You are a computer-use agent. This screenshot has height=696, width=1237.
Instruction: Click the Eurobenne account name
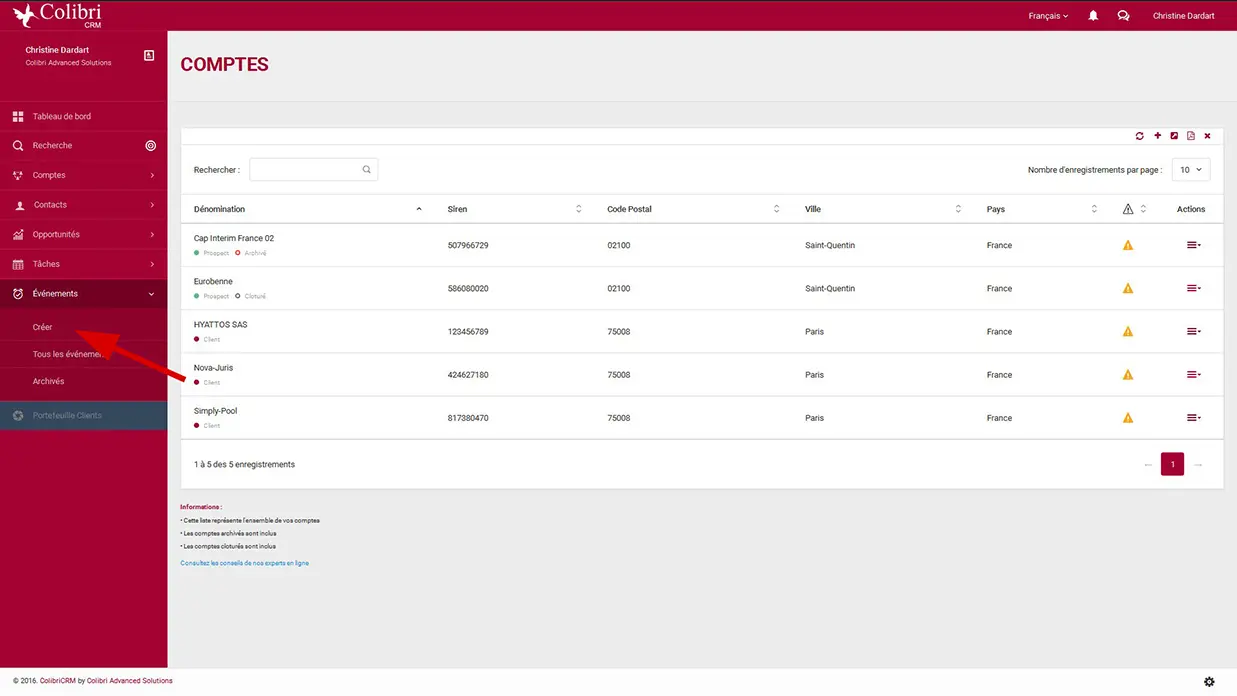pos(213,281)
